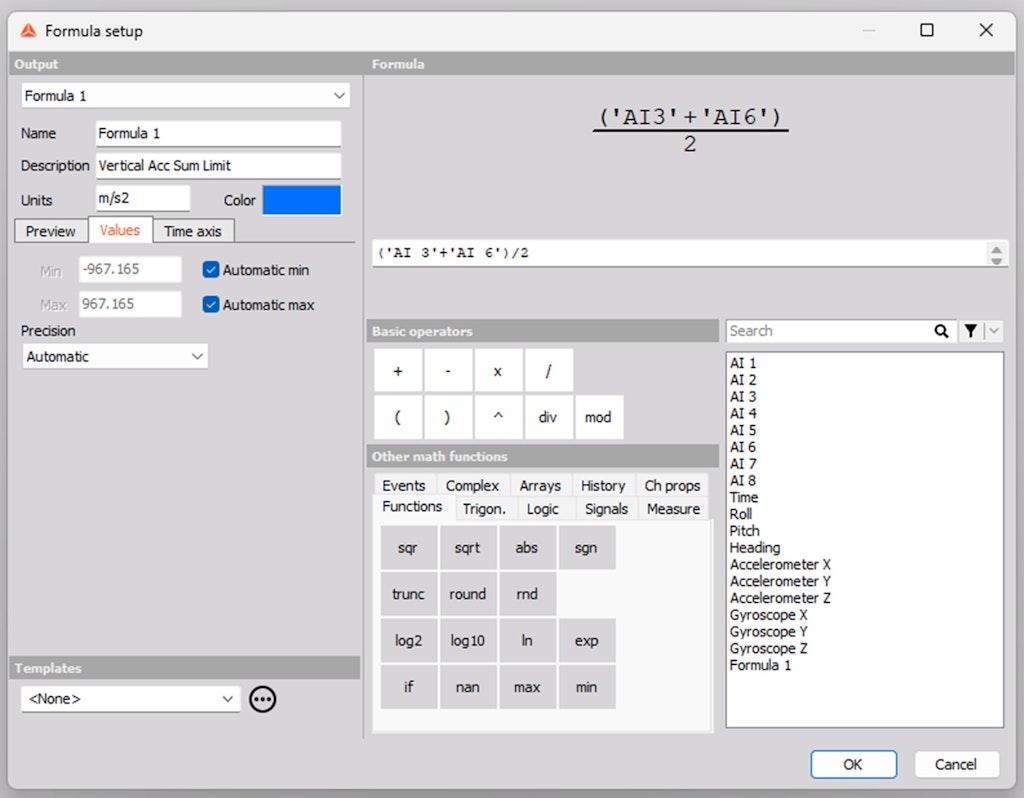The height and width of the screenshot is (798, 1024).
Task: Open the Ch props tab
Action: [672, 485]
